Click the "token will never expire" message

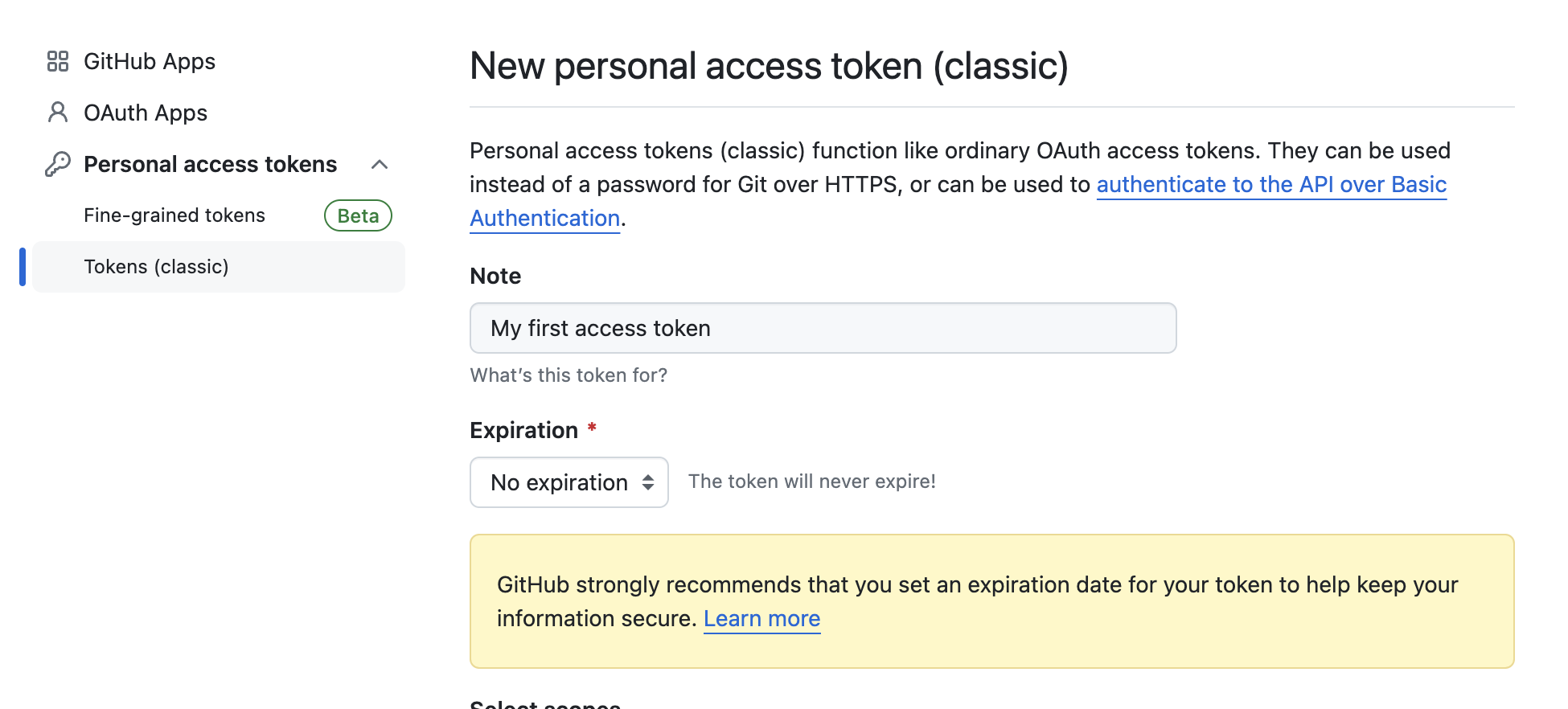(x=811, y=482)
